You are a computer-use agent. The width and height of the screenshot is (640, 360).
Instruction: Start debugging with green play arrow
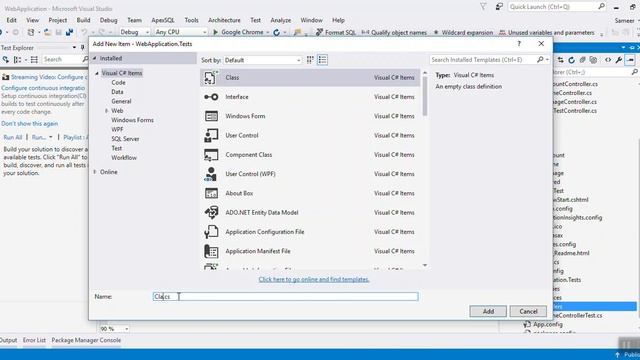215,32
